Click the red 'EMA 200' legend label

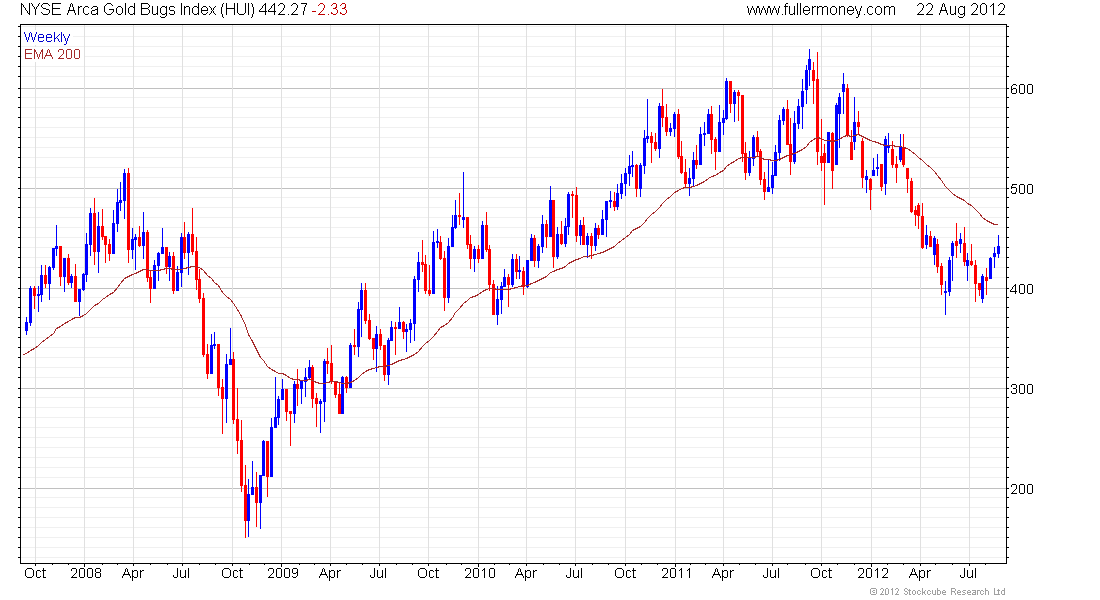(x=52, y=54)
